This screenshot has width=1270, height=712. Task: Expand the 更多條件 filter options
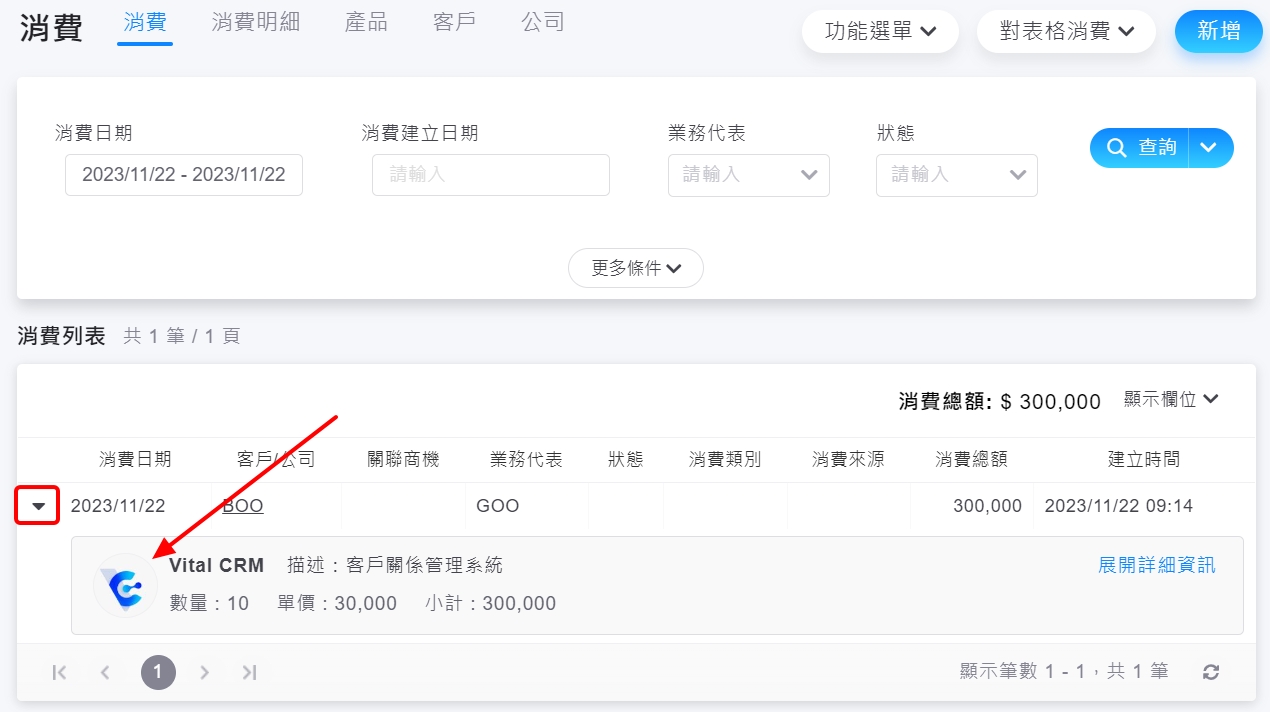635,268
